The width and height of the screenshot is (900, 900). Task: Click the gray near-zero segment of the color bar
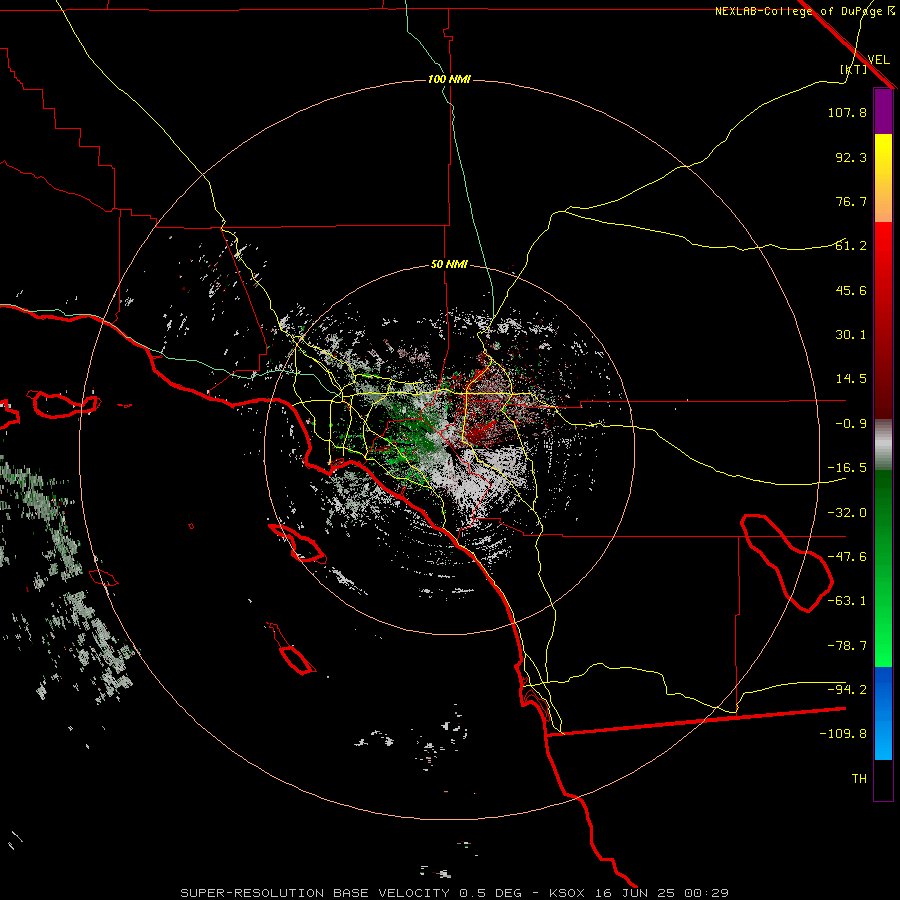(x=883, y=445)
